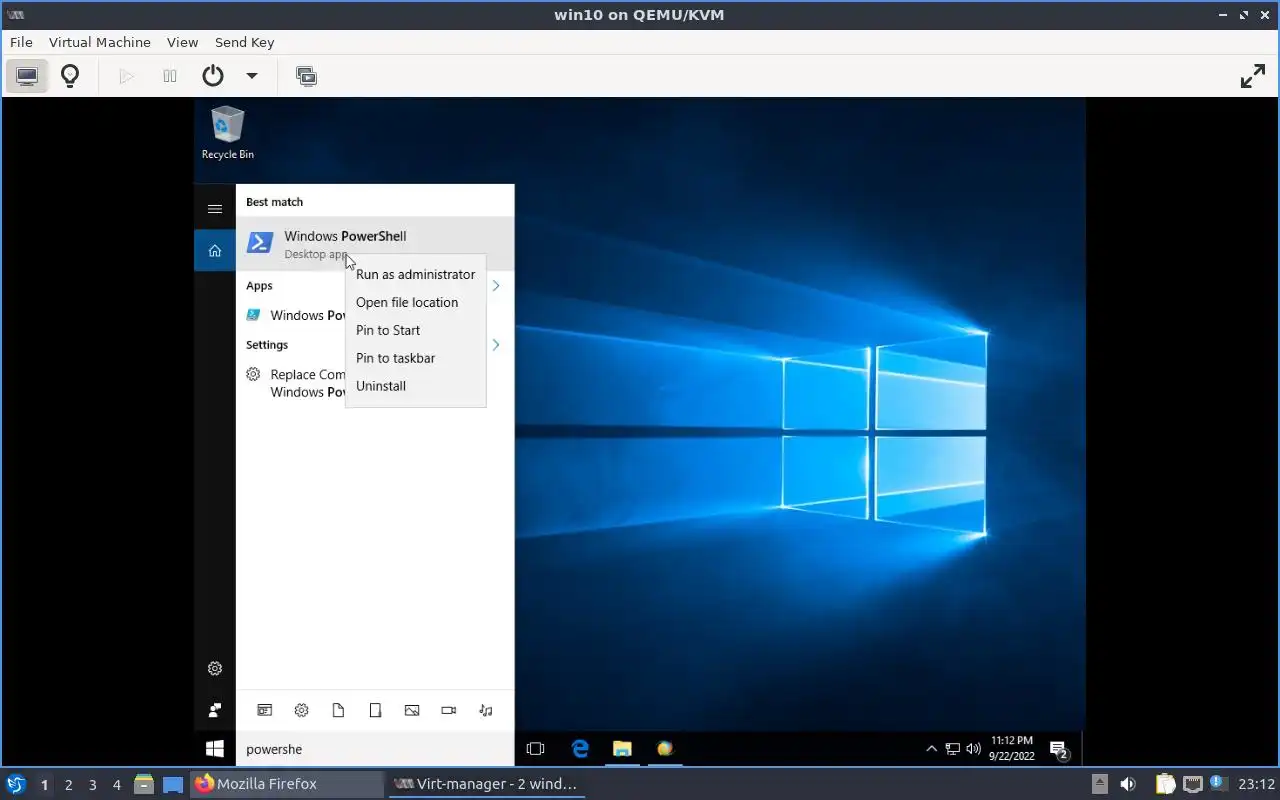The height and width of the screenshot is (800, 1280).
Task: Launch Microsoft Edge from Windows taskbar
Action: (x=580, y=749)
